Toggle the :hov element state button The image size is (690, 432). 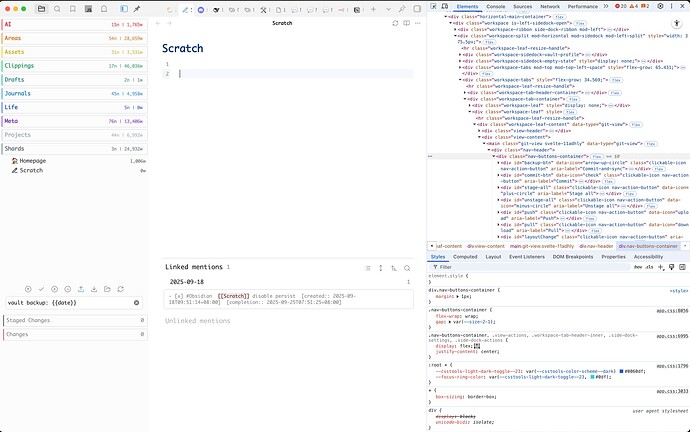pyautogui.click(x=636, y=267)
